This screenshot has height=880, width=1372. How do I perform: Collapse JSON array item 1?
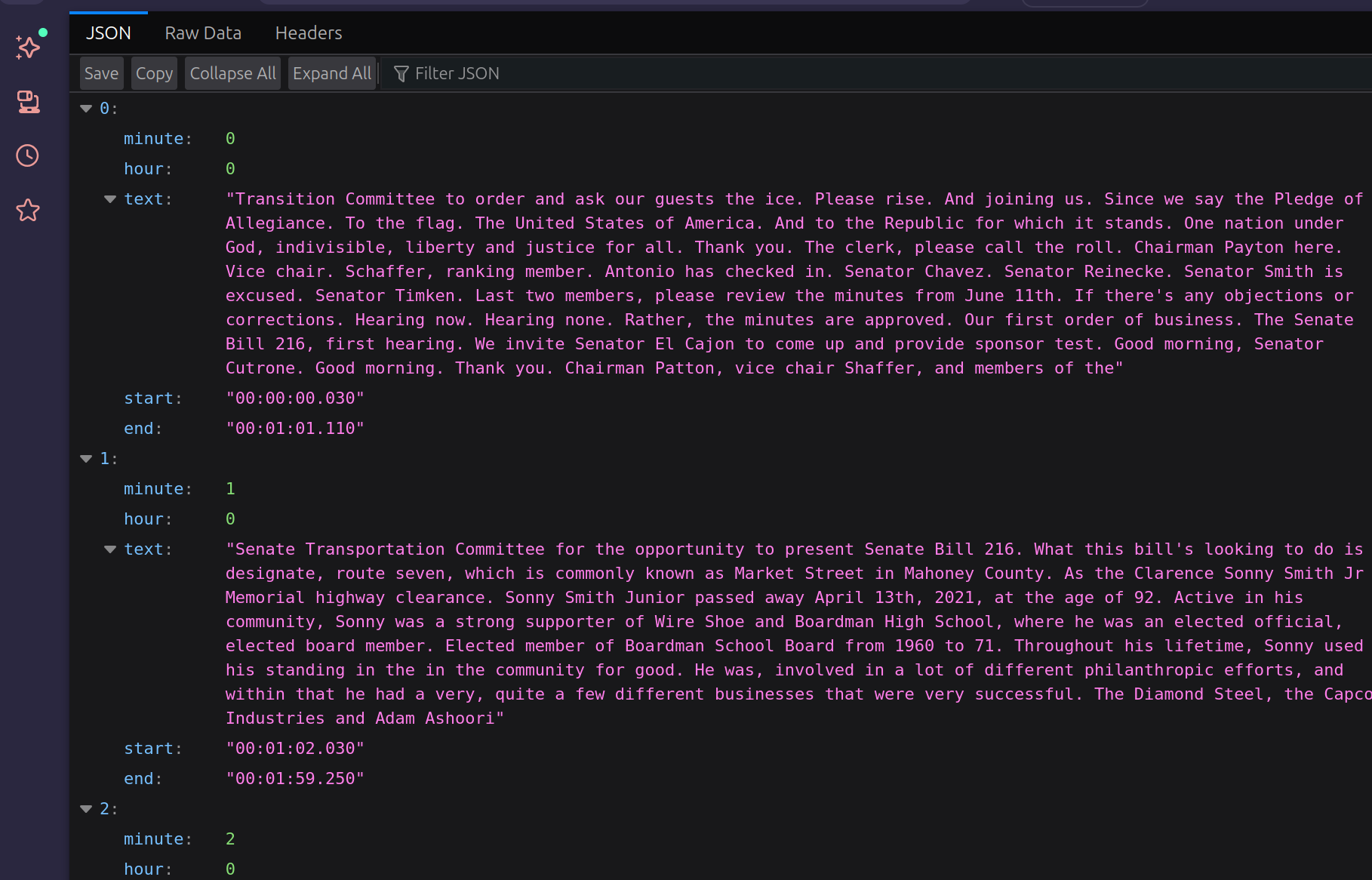pos(86,459)
